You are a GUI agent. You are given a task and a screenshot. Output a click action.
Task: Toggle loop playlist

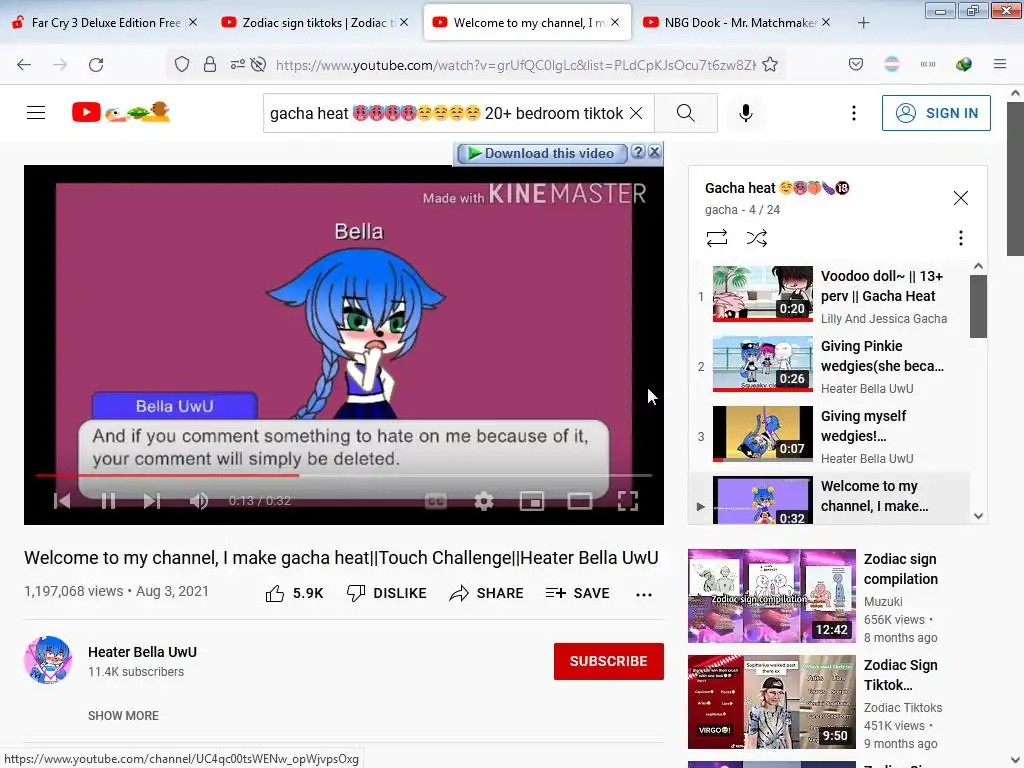716,238
